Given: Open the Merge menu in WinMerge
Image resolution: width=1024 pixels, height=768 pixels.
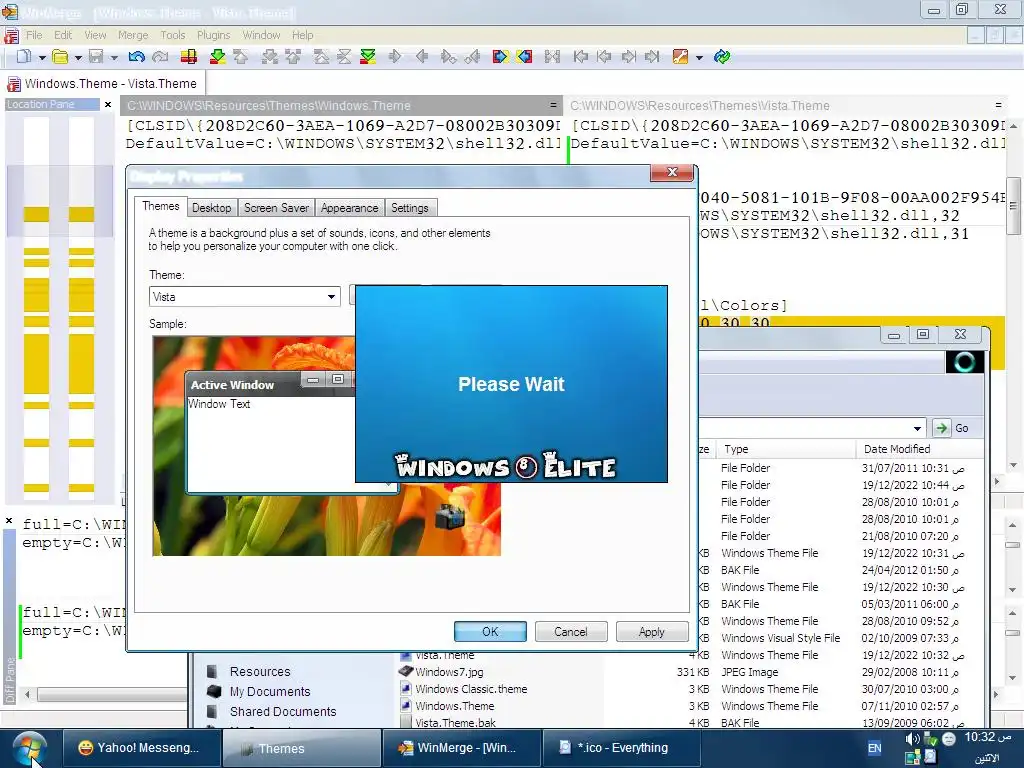Looking at the screenshot, I should (x=133, y=35).
